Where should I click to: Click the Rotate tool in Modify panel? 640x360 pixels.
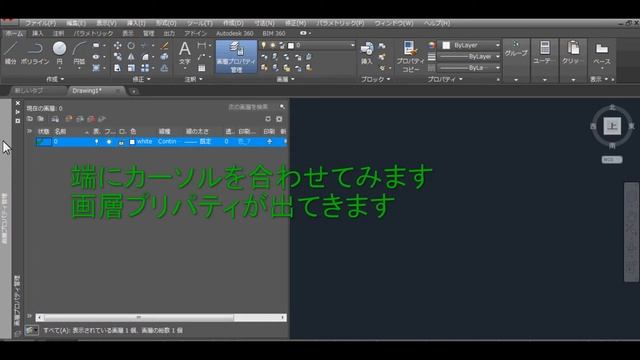(131, 45)
